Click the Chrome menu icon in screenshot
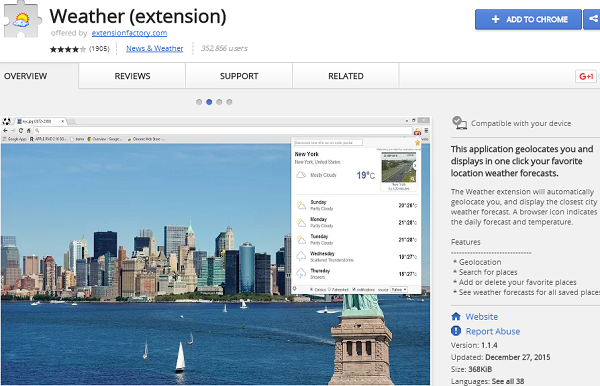This screenshot has height=386, width=600. [426, 131]
